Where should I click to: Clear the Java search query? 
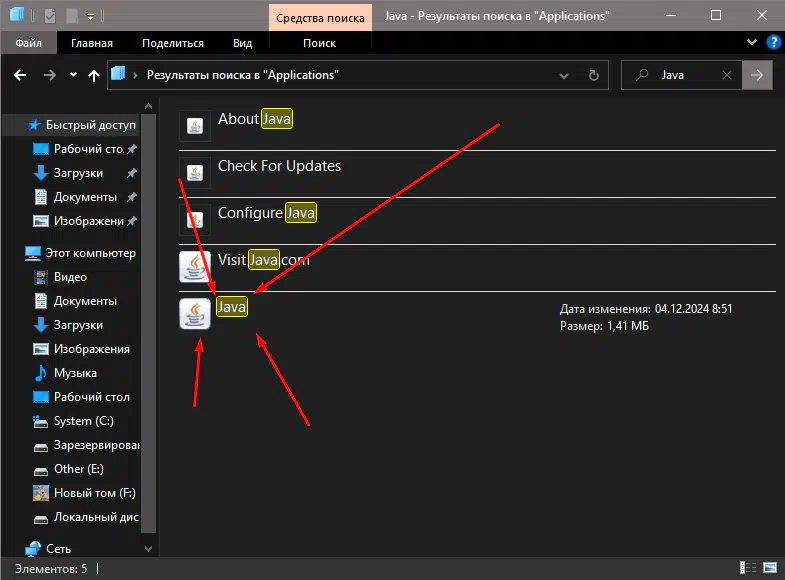point(727,75)
